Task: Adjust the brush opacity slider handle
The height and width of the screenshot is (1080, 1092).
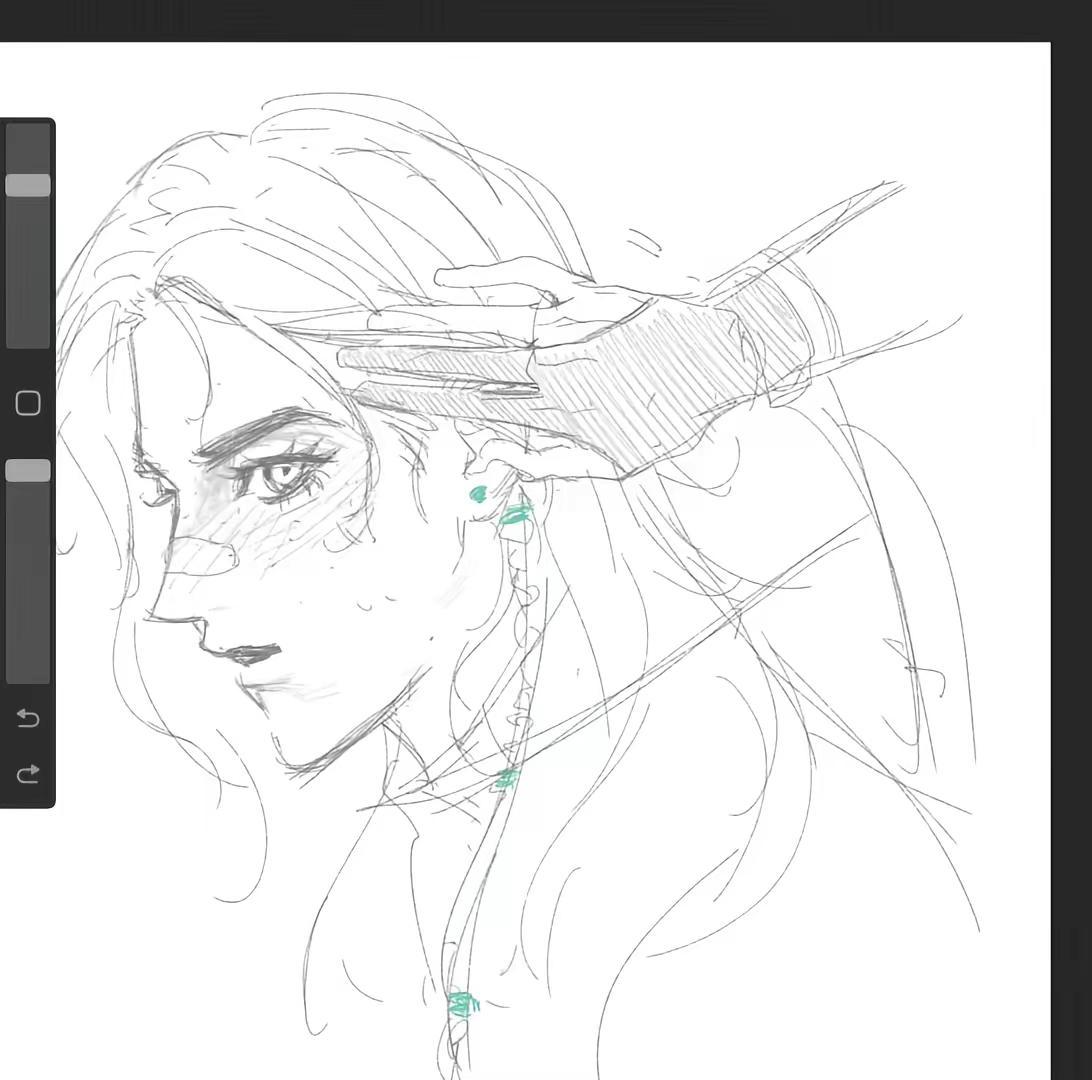Action: click(28, 471)
